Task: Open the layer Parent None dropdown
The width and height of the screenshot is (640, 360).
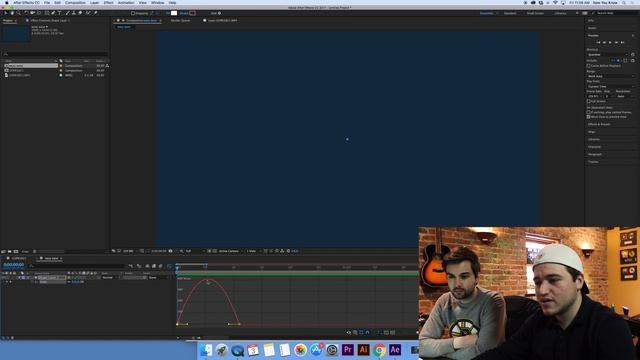Action: [x=158, y=278]
